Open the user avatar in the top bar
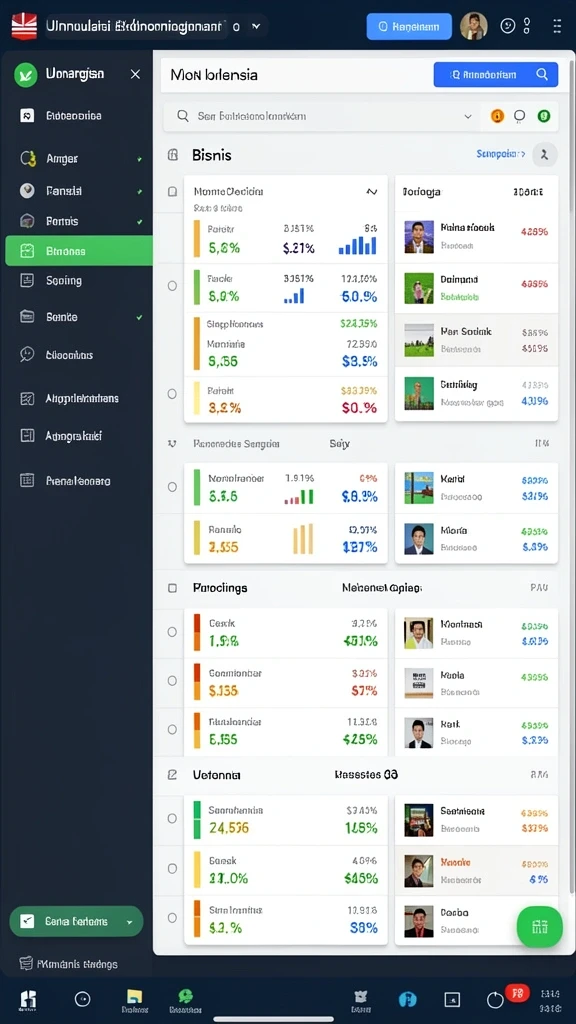 473,26
